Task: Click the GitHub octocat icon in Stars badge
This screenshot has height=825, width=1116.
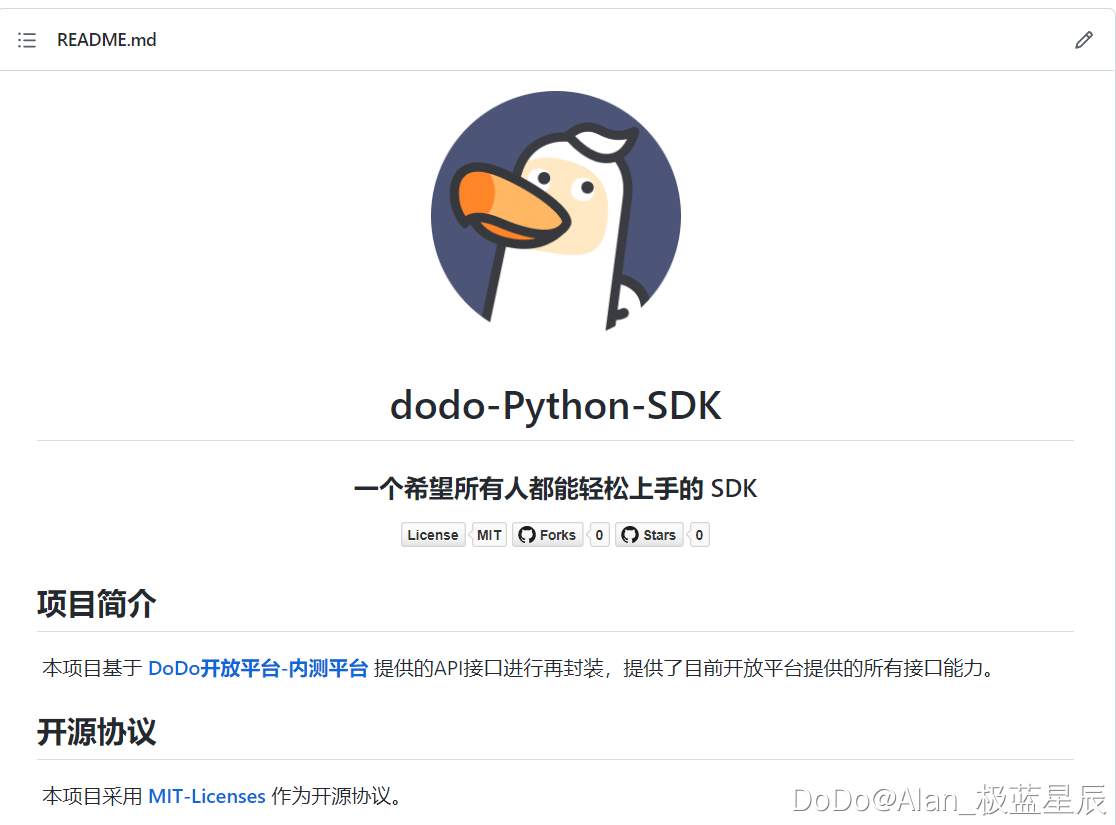Action: (630, 535)
